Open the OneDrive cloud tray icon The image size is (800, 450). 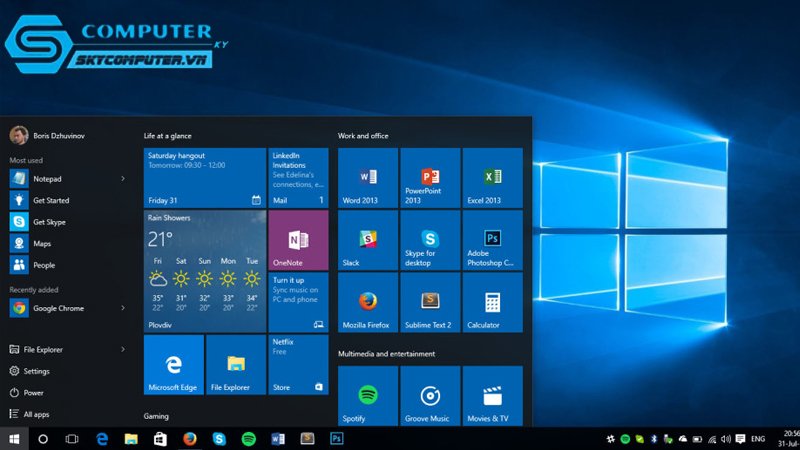(683, 439)
